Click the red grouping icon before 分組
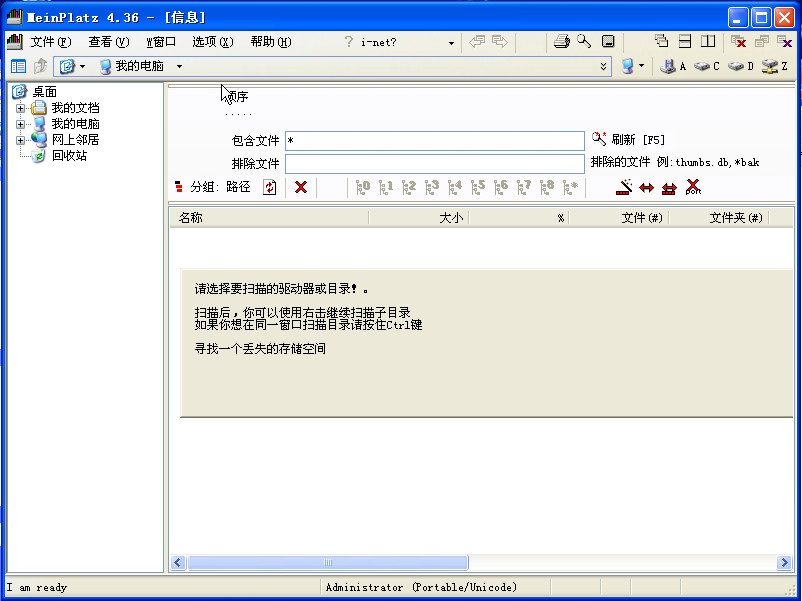The image size is (802, 601). click(179, 187)
